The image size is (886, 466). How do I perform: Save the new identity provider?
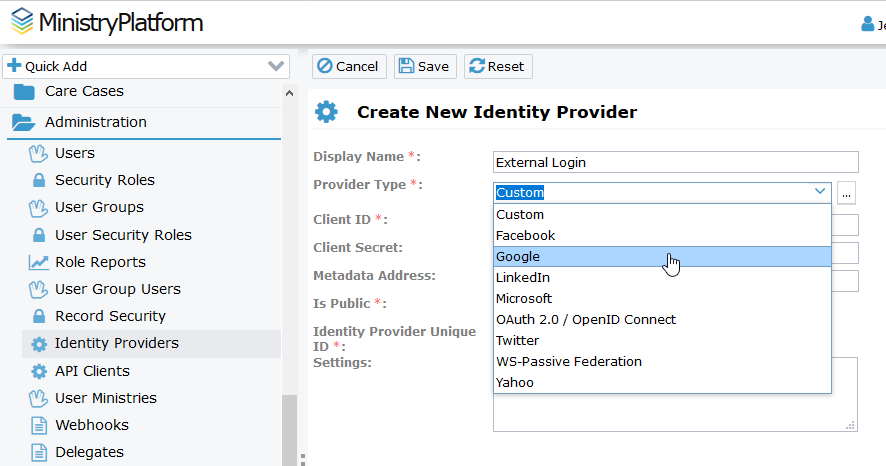pos(425,66)
